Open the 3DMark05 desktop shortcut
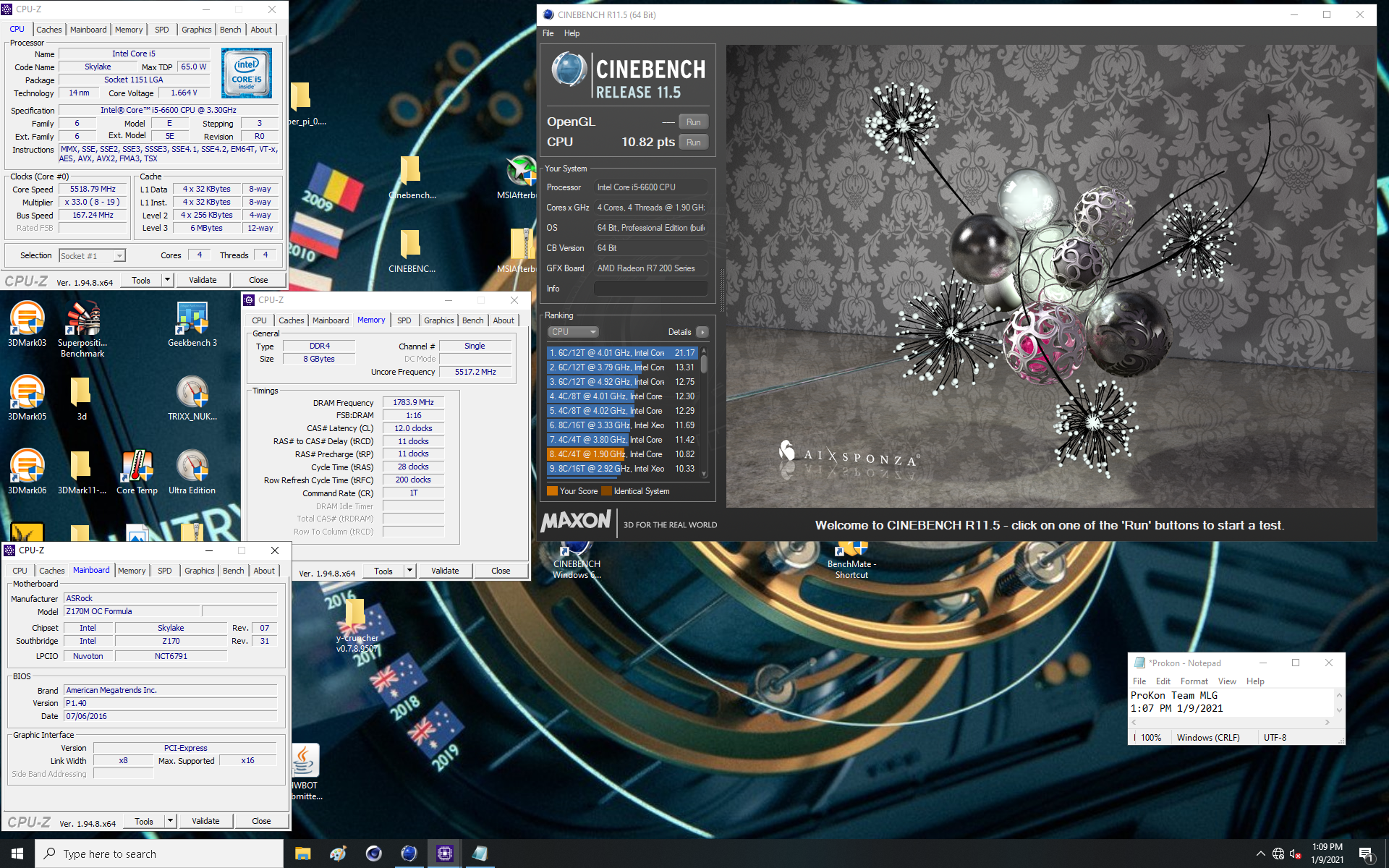The image size is (1389, 868). (x=27, y=399)
